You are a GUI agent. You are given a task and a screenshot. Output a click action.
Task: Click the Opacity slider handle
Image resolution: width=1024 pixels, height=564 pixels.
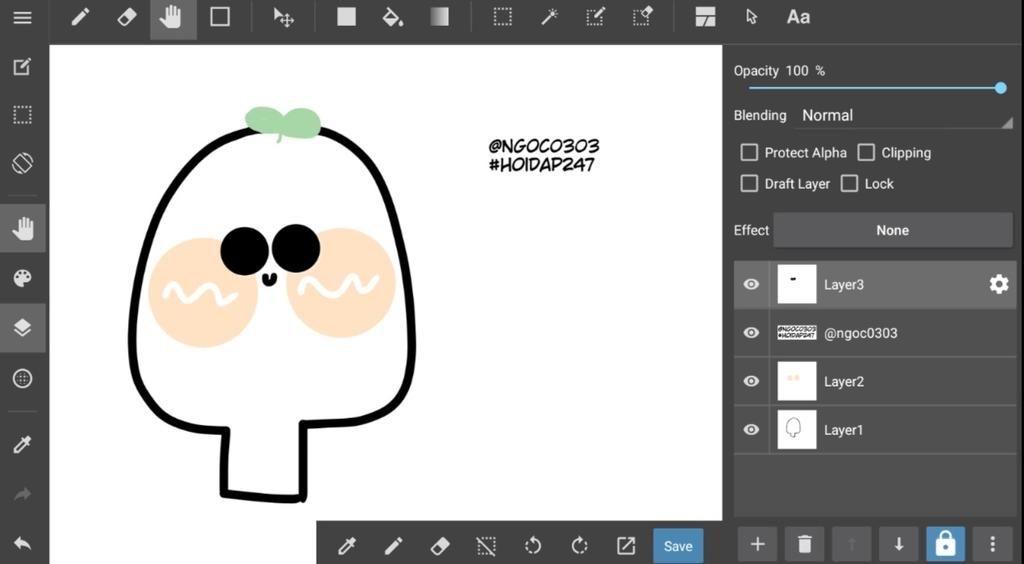(1000, 88)
